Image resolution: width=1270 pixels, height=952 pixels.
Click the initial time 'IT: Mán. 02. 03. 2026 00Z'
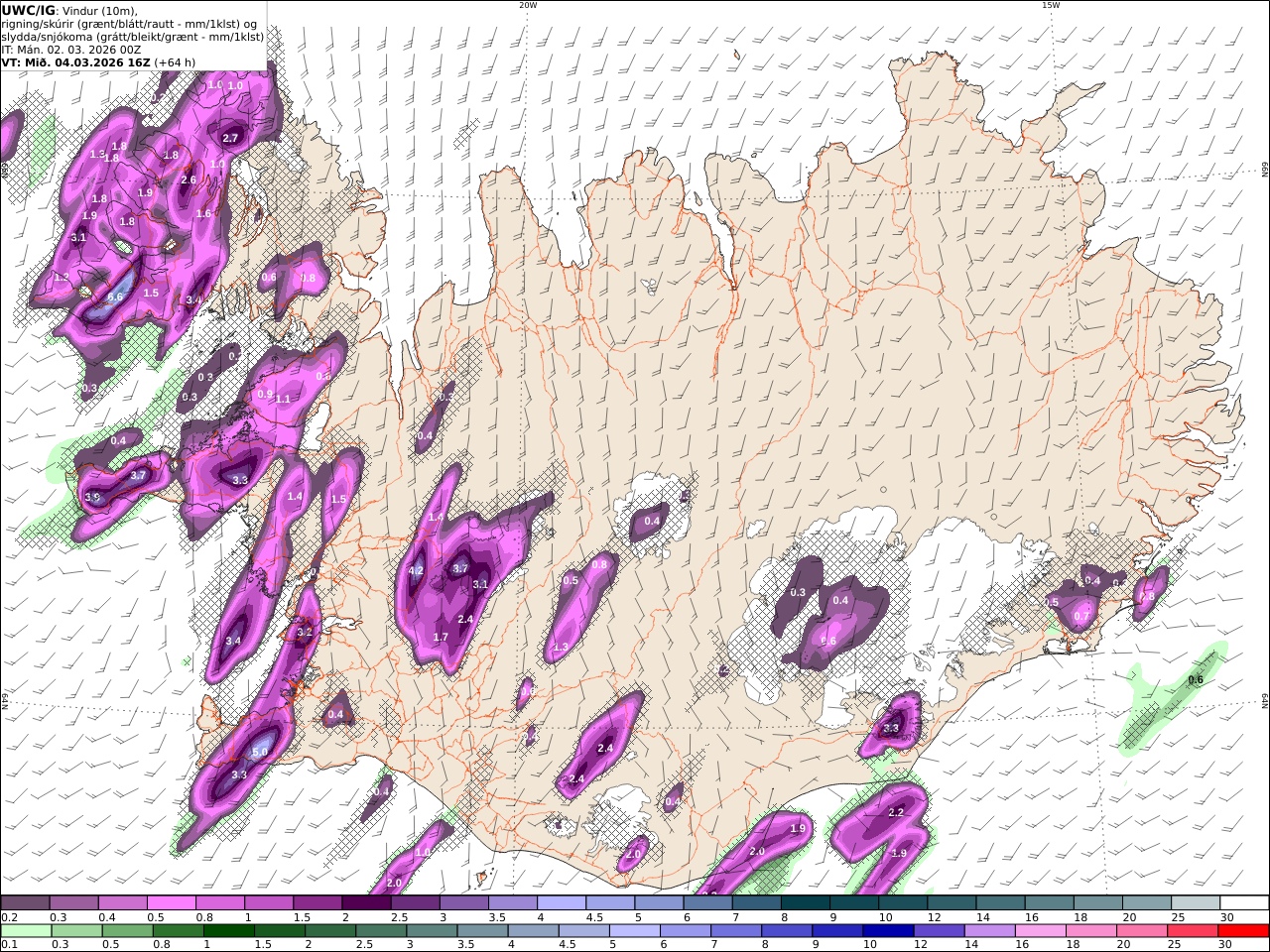point(69,49)
